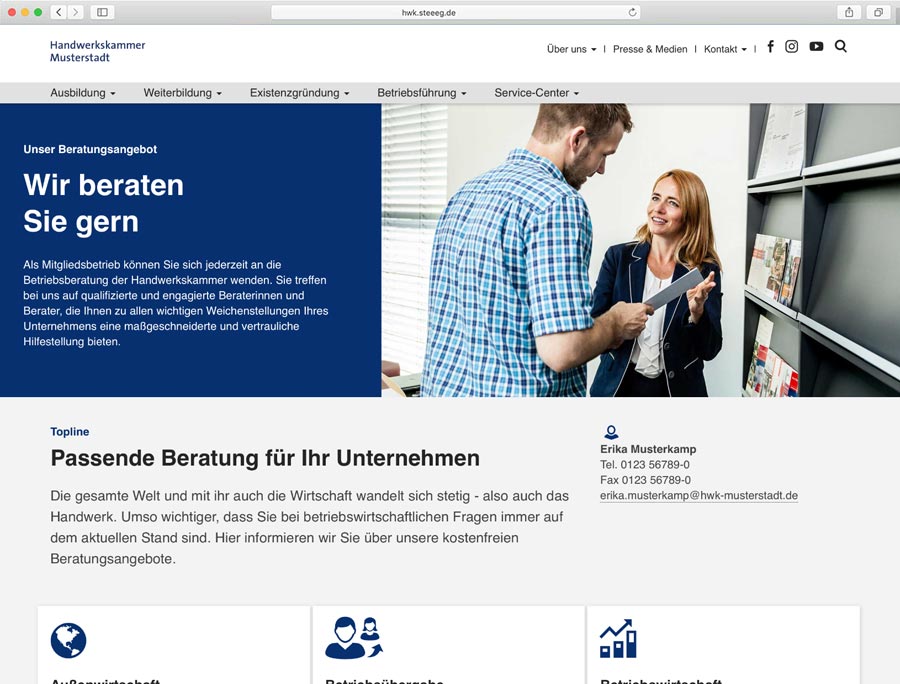Expand the Kontakt dropdown in header
The width and height of the screenshot is (900, 684).
pos(725,49)
